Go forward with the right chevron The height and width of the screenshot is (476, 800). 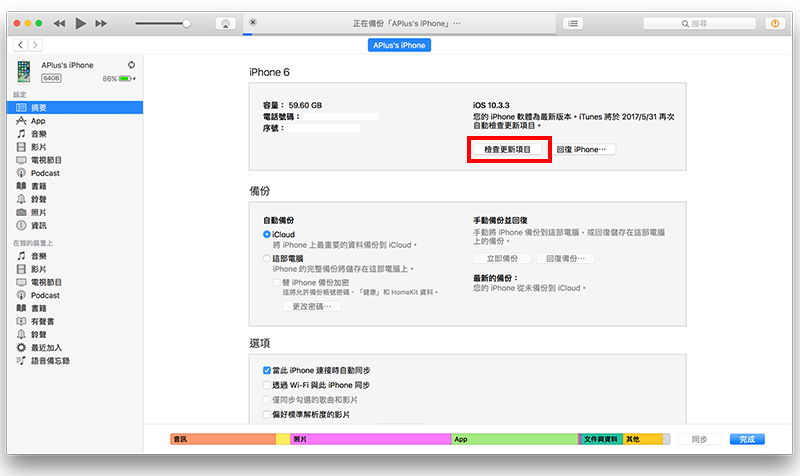(35, 45)
